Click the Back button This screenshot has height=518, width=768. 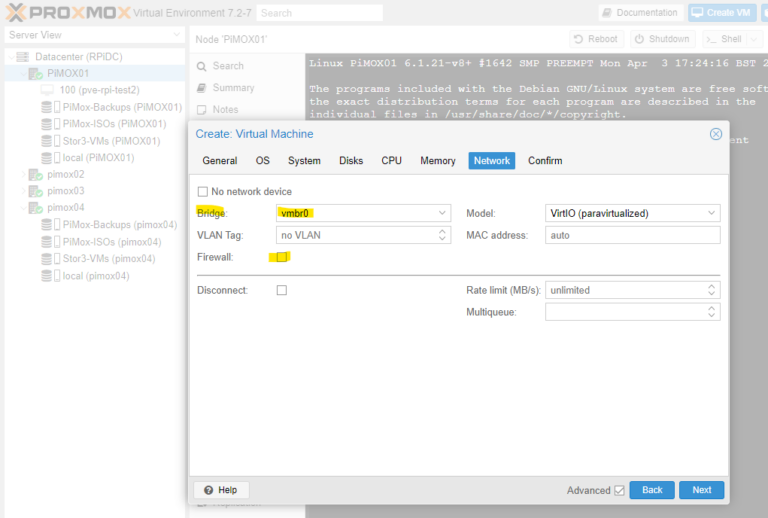pos(652,490)
